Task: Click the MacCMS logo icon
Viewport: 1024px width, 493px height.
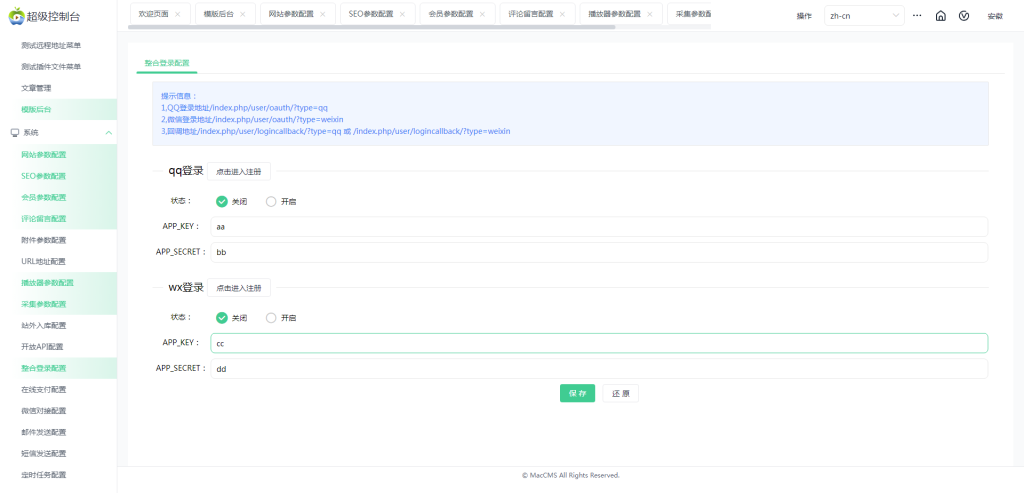Action: (x=16, y=16)
